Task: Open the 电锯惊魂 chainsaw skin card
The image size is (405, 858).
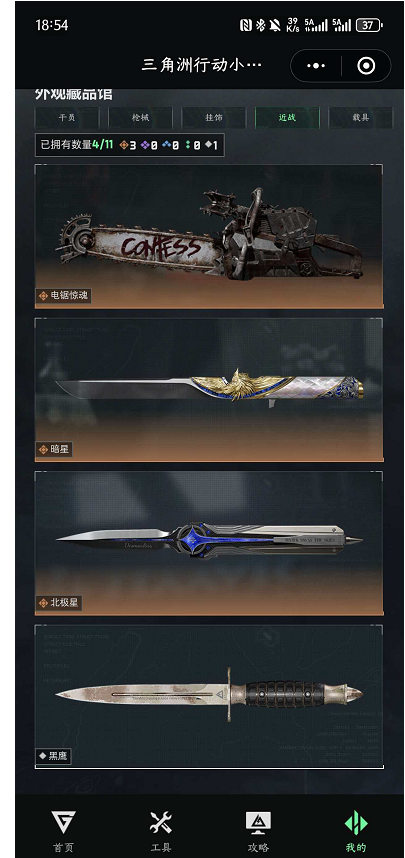Action: (209, 236)
